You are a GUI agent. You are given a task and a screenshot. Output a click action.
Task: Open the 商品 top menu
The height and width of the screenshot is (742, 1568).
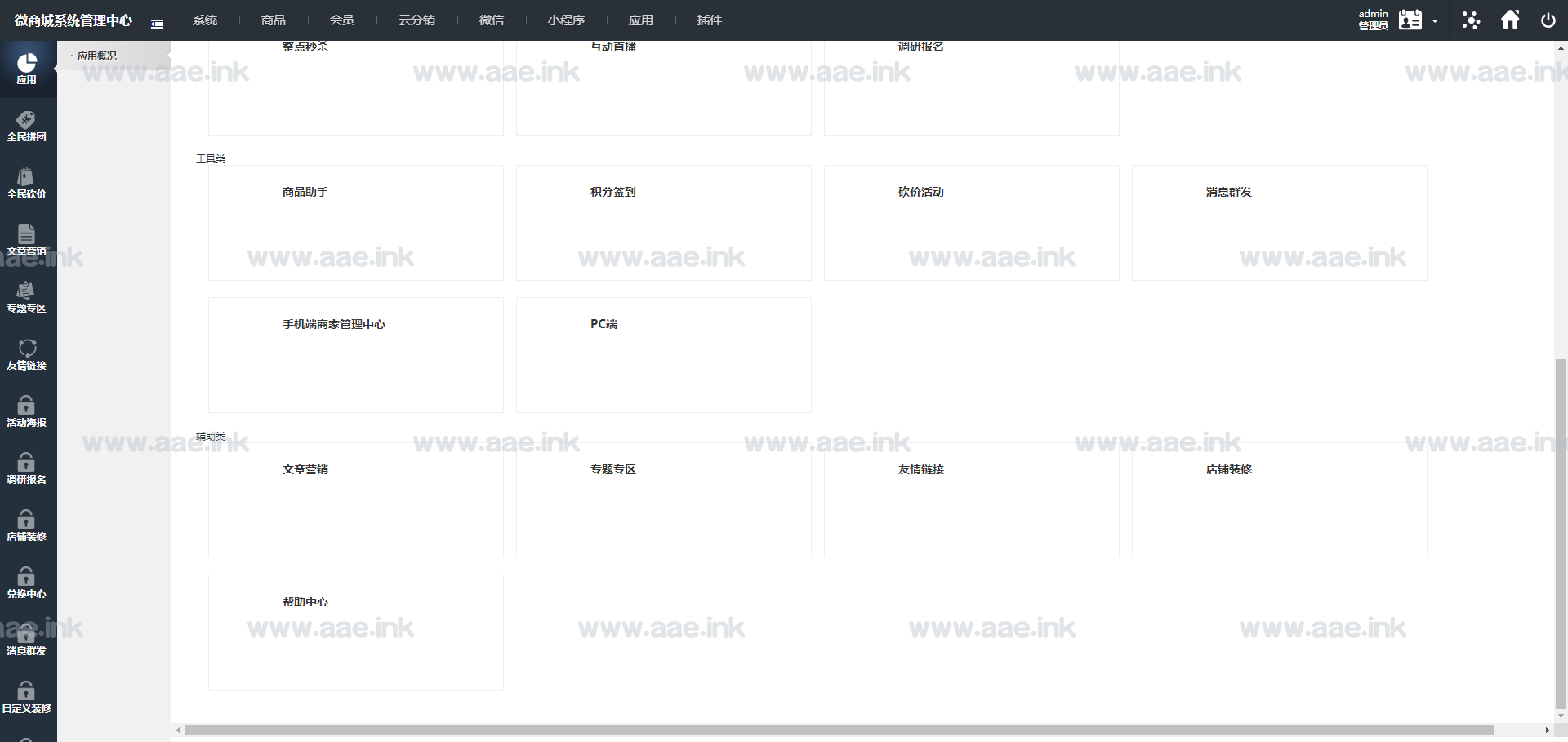click(274, 20)
